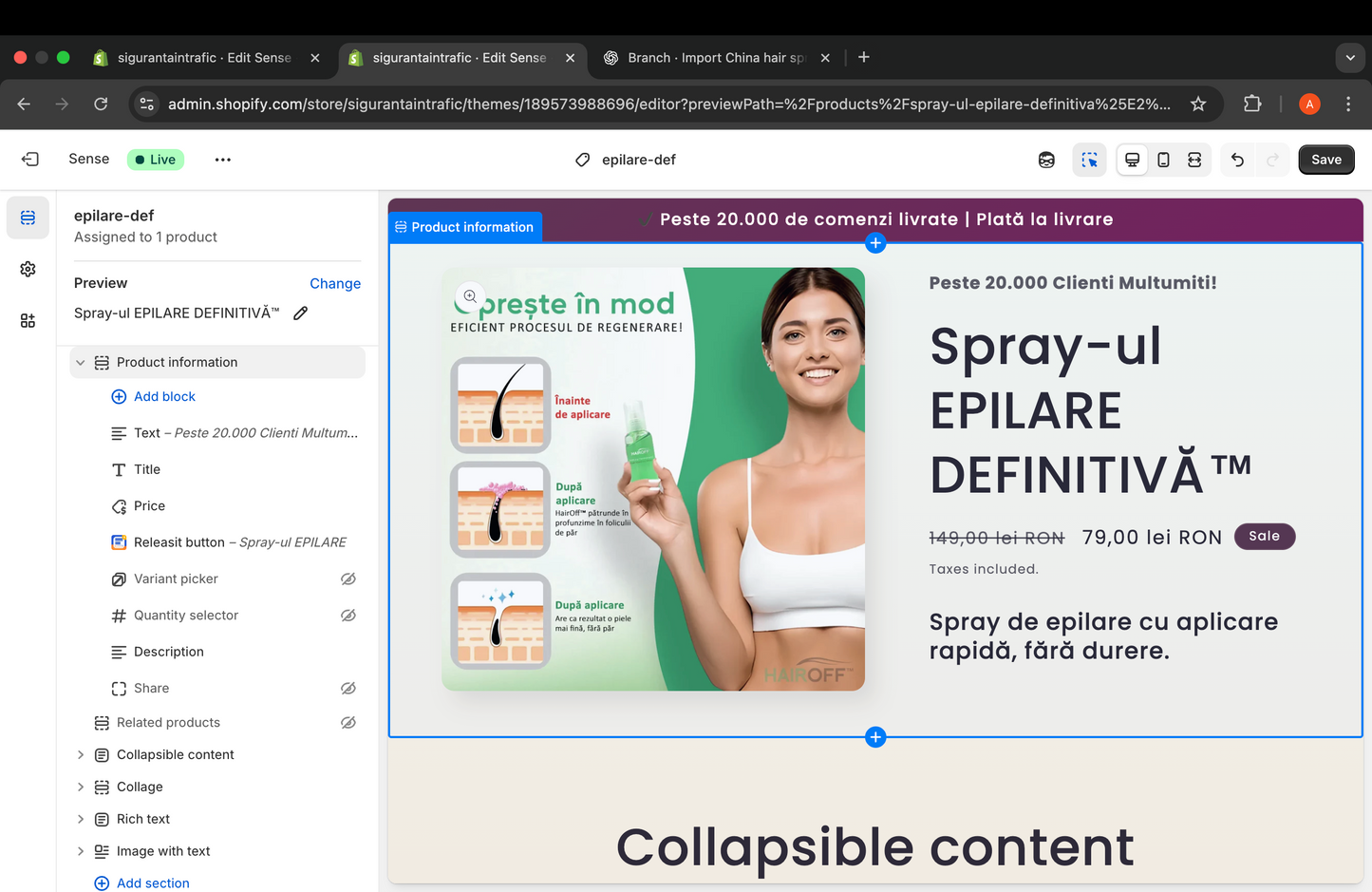The image size is (1372, 892).
Task: Open the theme settings gear icon
Action: pyautogui.click(x=28, y=270)
